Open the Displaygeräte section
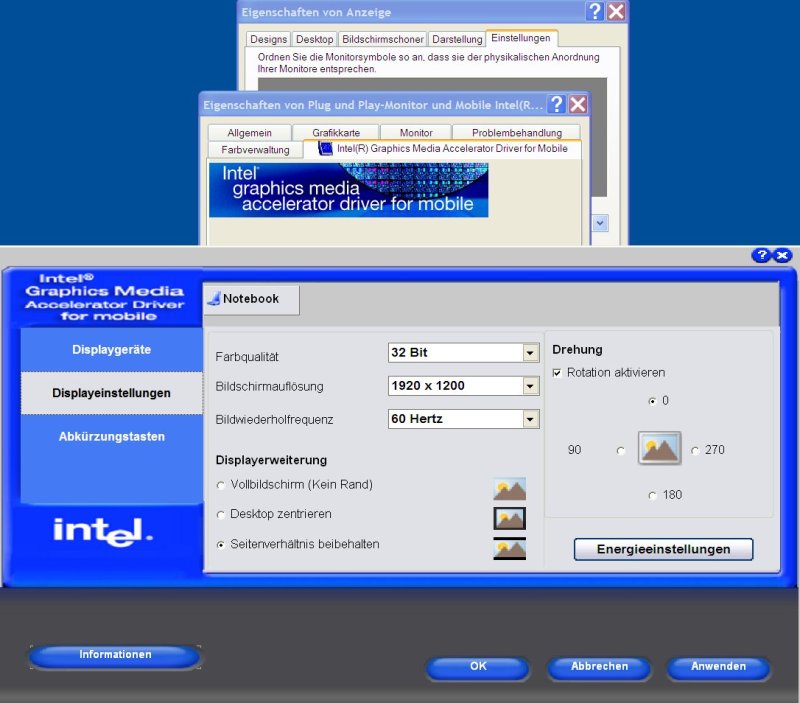 tap(111, 349)
